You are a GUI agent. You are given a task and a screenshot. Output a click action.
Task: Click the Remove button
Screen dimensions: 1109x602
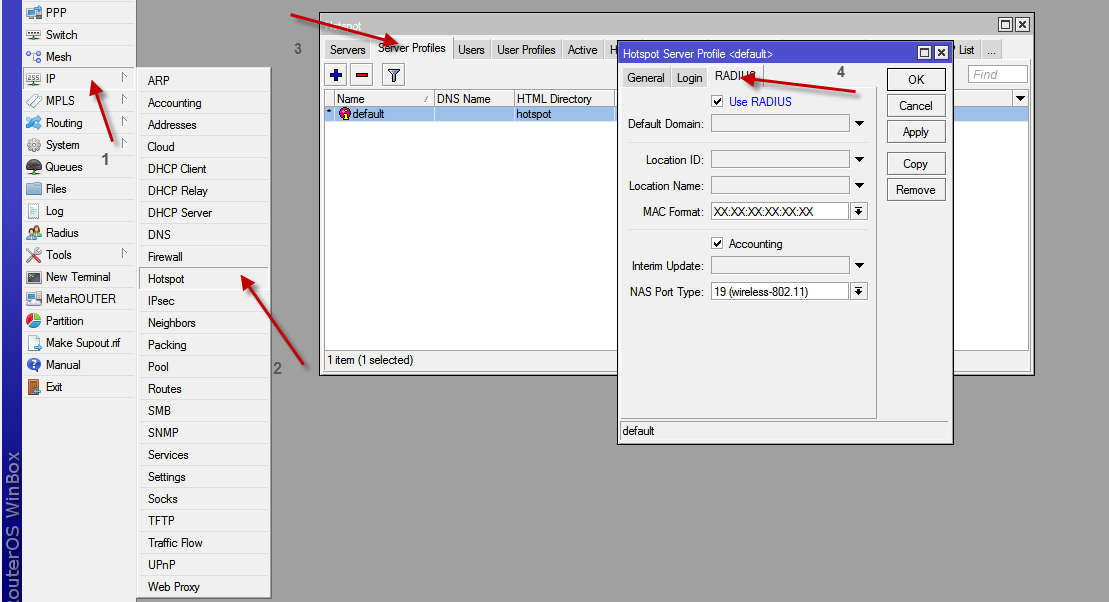click(x=916, y=190)
